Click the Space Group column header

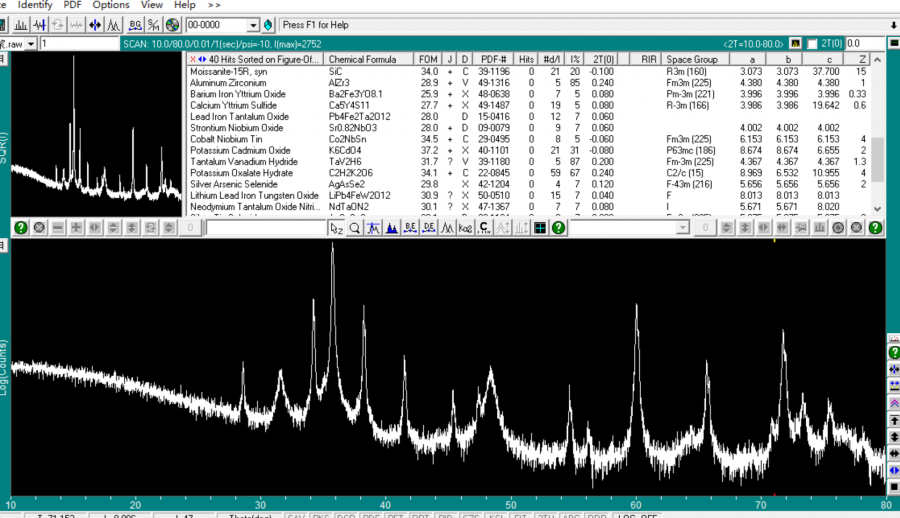tap(693, 60)
